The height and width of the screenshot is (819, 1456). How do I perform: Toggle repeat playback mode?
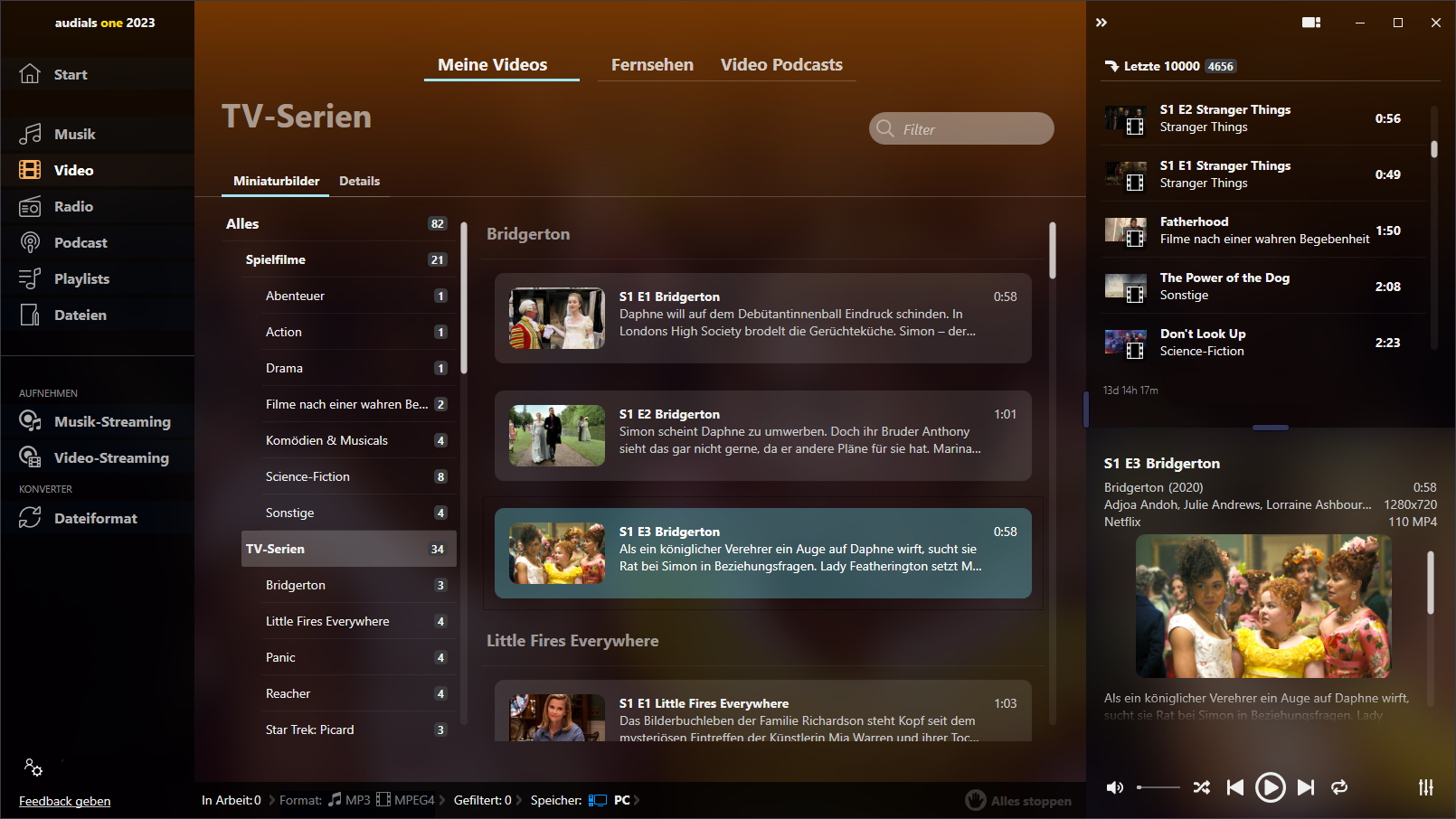click(x=1339, y=787)
